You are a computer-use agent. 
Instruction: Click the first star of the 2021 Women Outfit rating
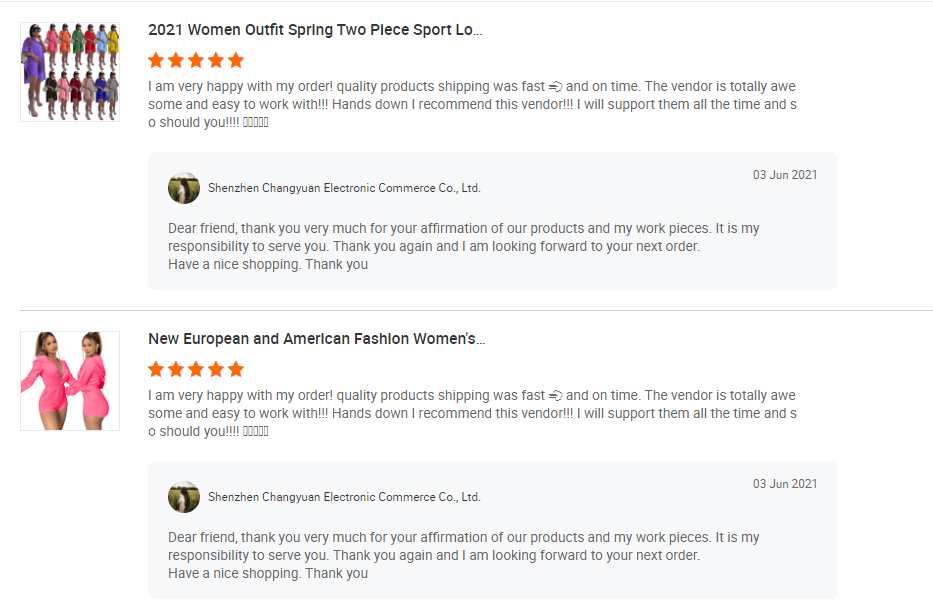point(156,60)
